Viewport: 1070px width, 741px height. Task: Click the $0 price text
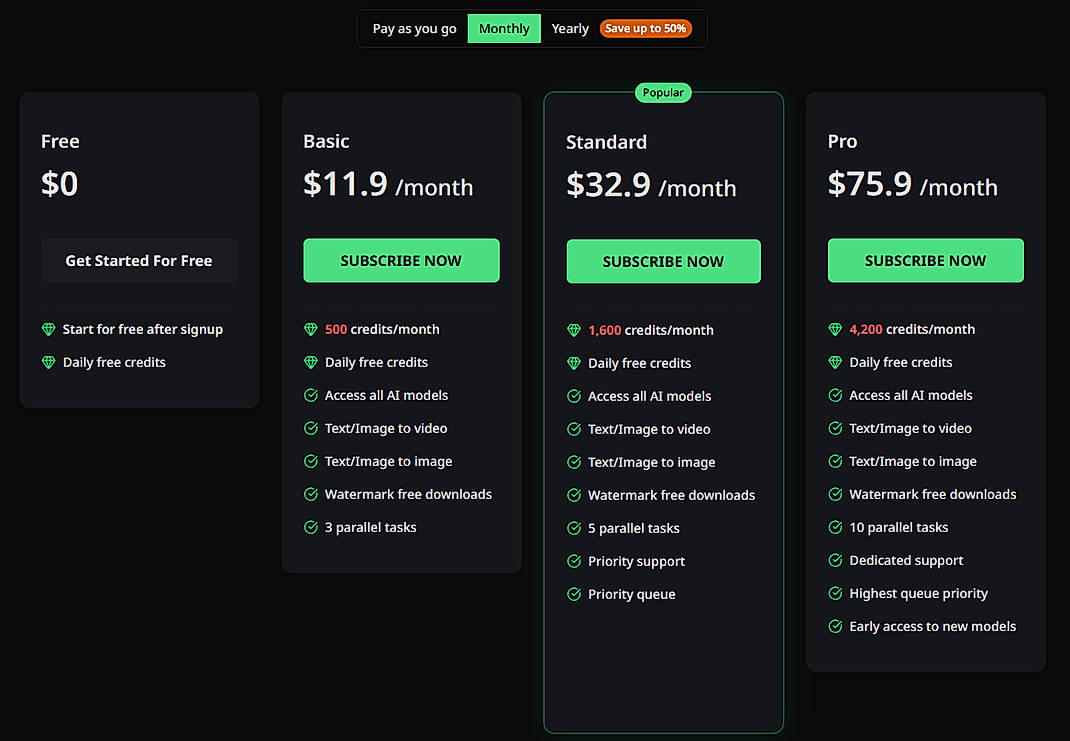(59, 184)
